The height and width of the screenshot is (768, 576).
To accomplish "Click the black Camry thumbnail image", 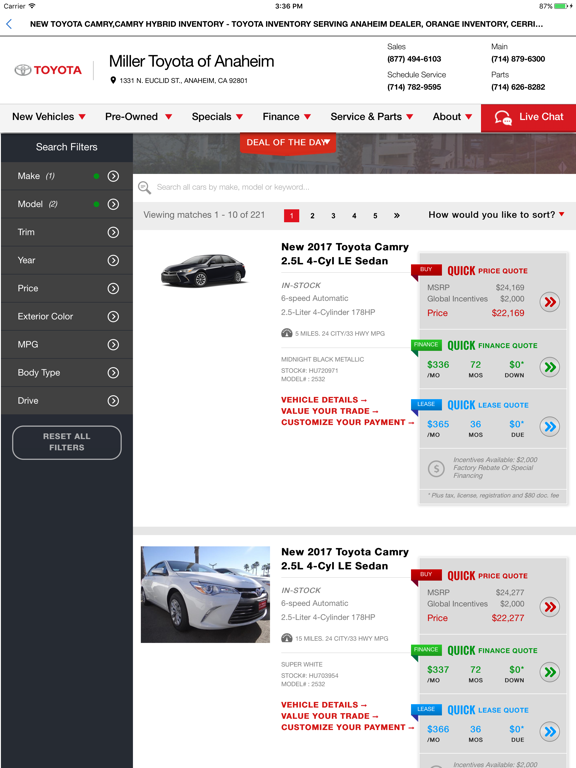I will (203, 270).
